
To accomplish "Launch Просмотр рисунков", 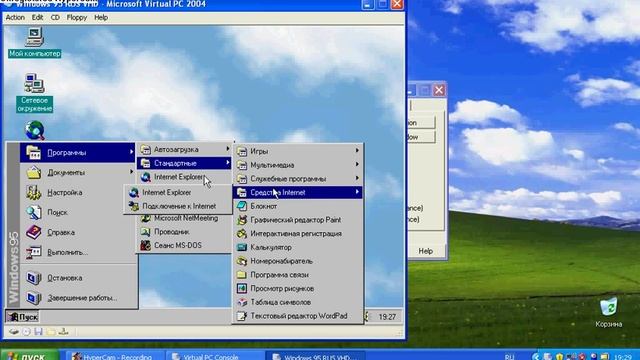I will point(298,289).
